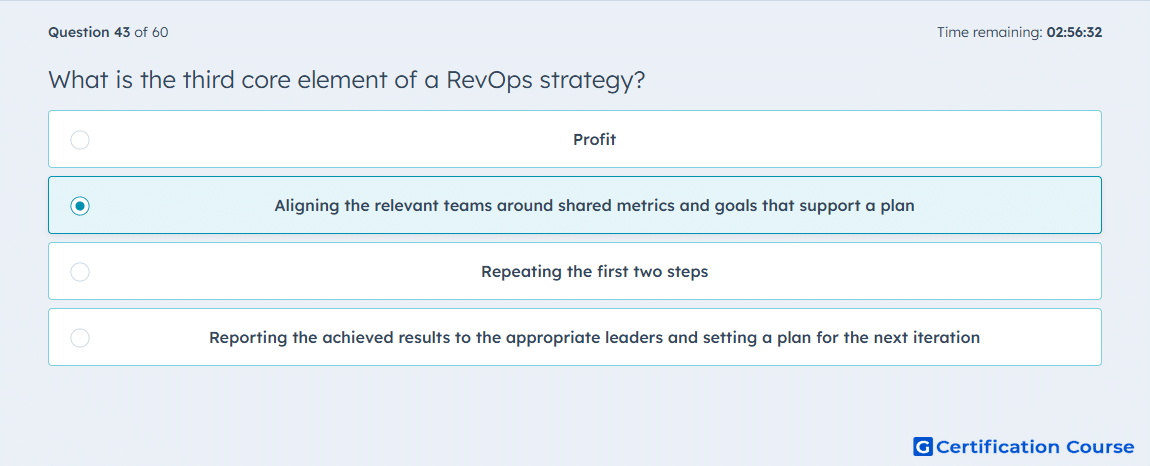This screenshot has width=1150, height=466.
Task: Click the "Time remaining:" label
Action: coord(990,32)
